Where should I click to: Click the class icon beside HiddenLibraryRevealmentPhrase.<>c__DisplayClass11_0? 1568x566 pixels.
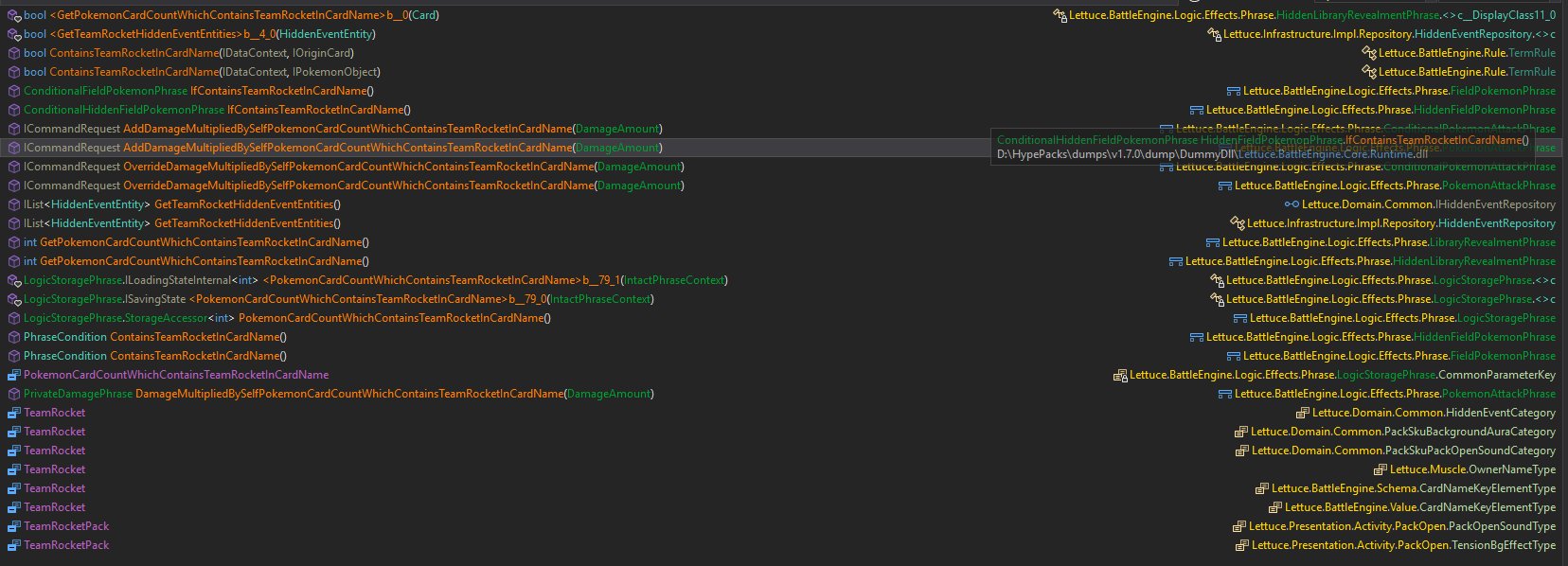(1060, 15)
